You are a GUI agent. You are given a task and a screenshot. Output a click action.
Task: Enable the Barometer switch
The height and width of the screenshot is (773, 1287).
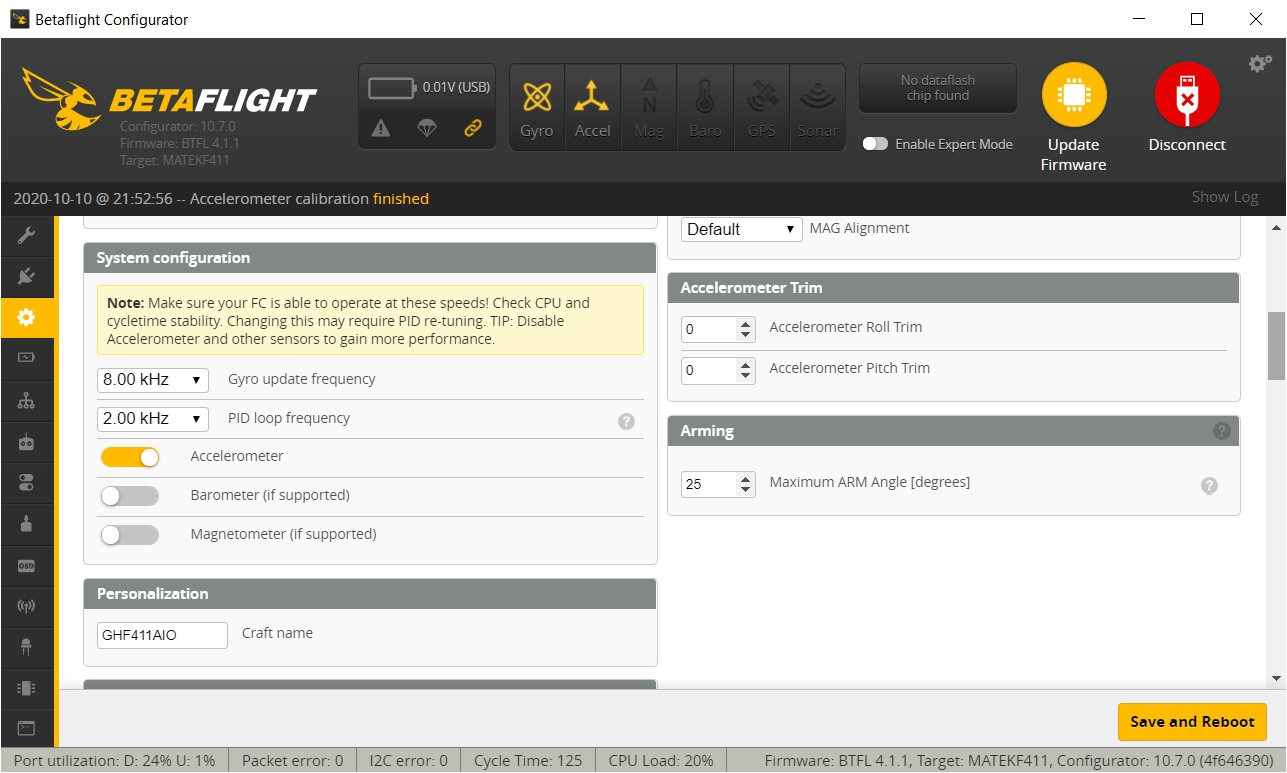(130, 496)
